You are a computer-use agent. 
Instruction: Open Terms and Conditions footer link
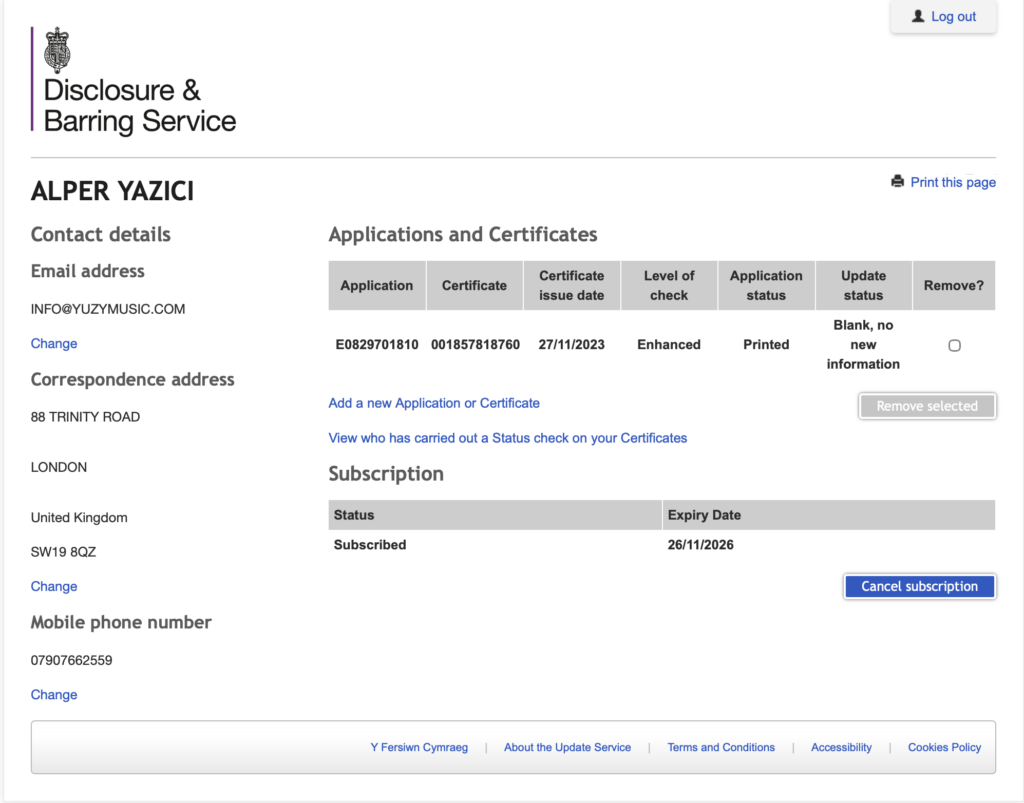721,748
